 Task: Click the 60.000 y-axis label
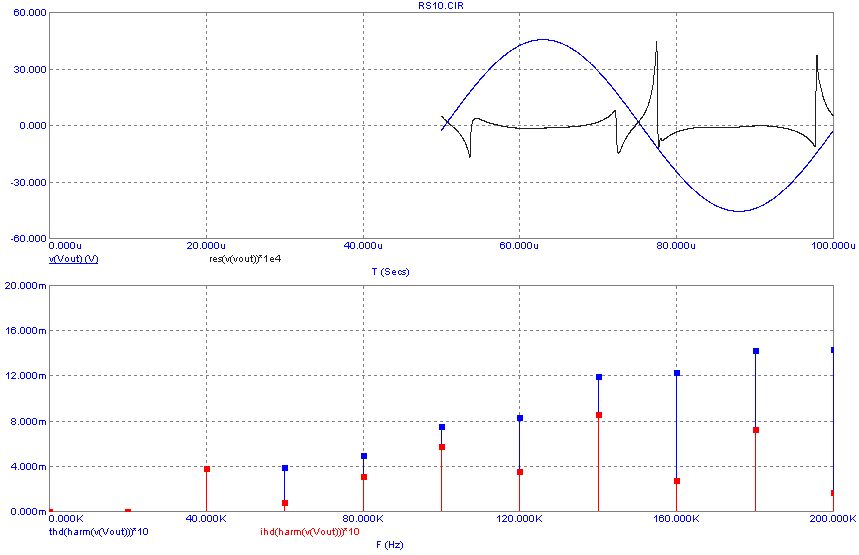click(x=30, y=13)
